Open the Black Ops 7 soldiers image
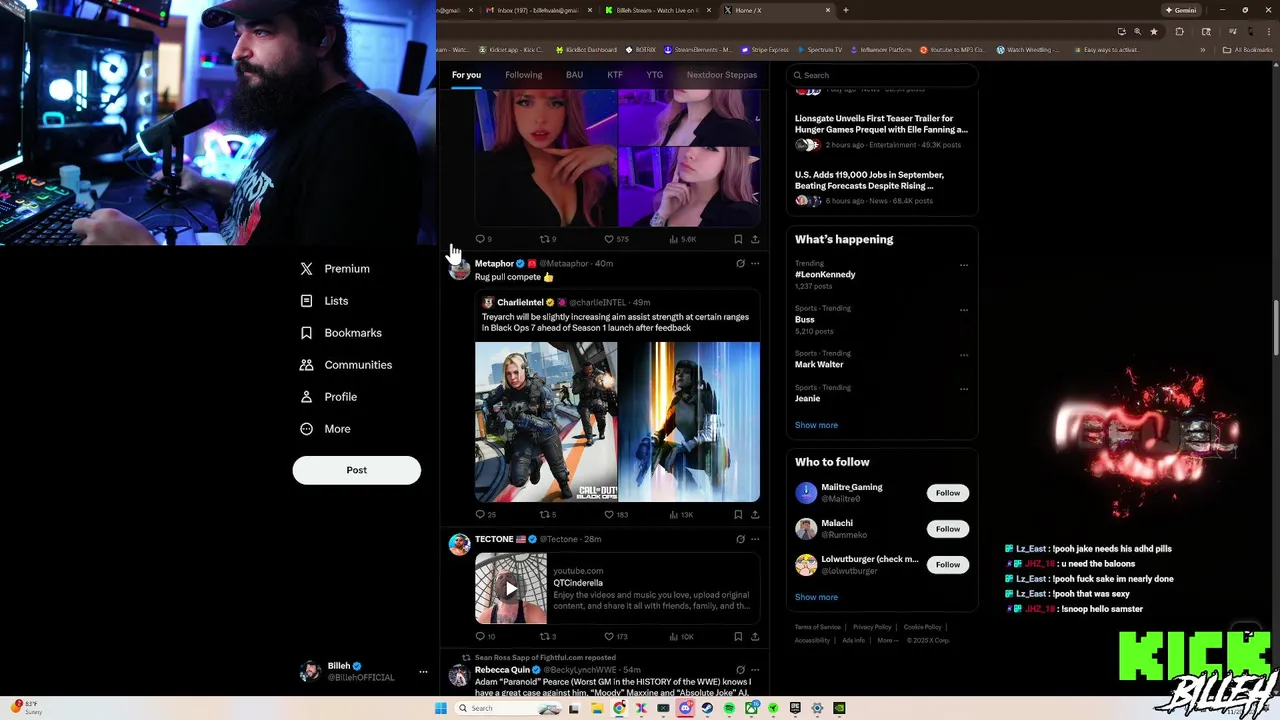 [x=546, y=422]
